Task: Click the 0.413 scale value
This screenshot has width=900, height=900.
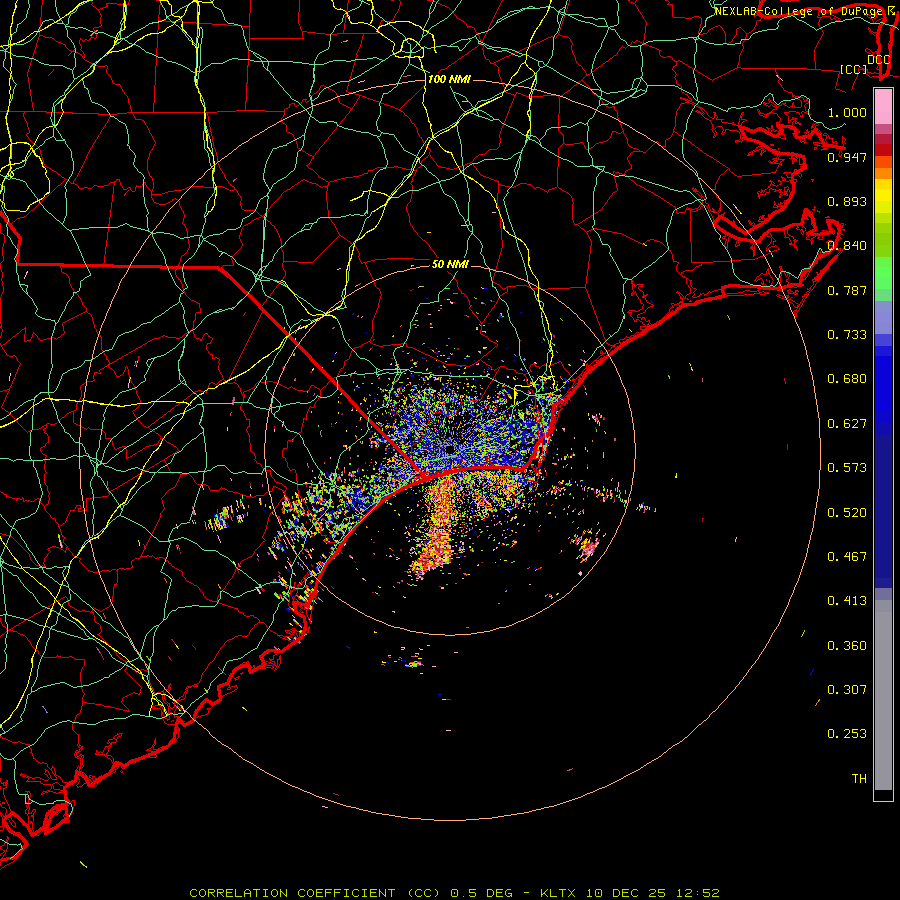Action: coord(847,601)
